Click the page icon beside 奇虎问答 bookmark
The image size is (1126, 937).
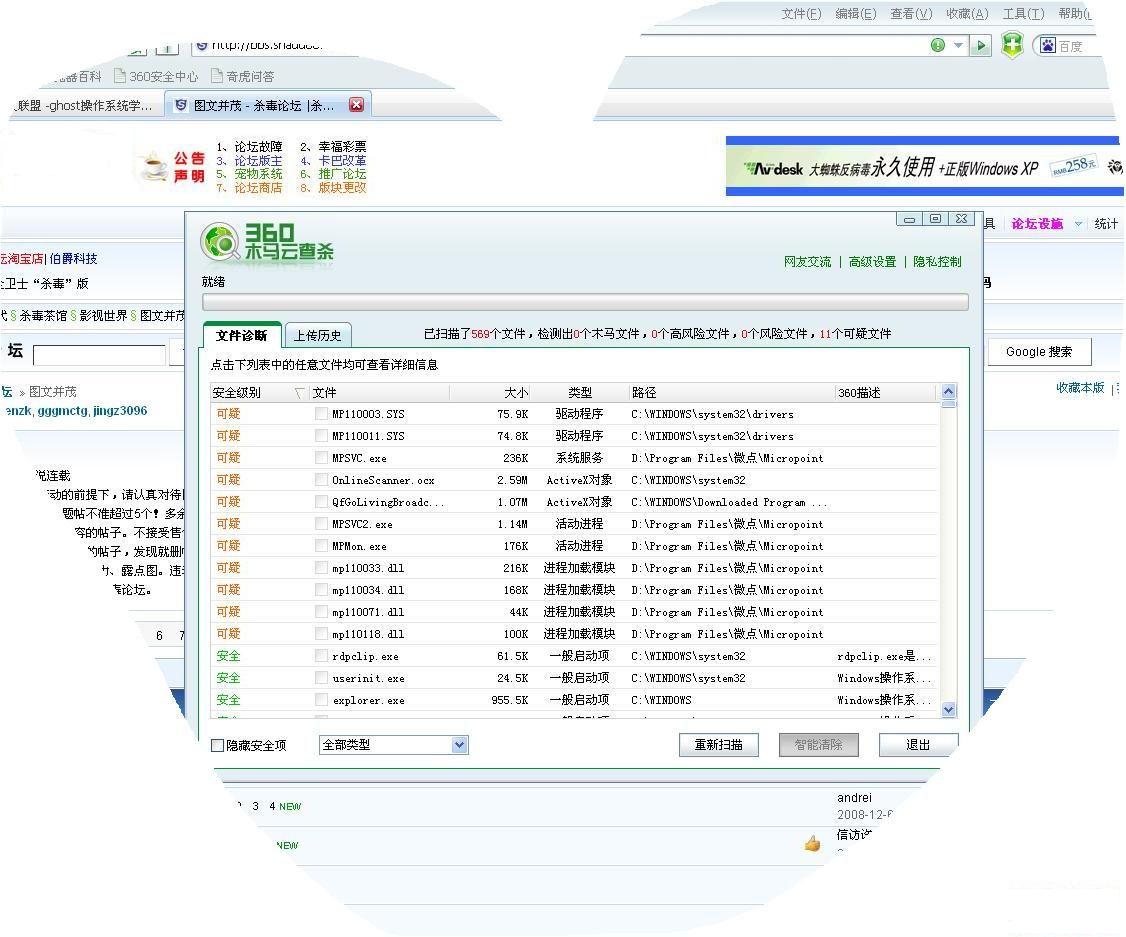pos(217,76)
